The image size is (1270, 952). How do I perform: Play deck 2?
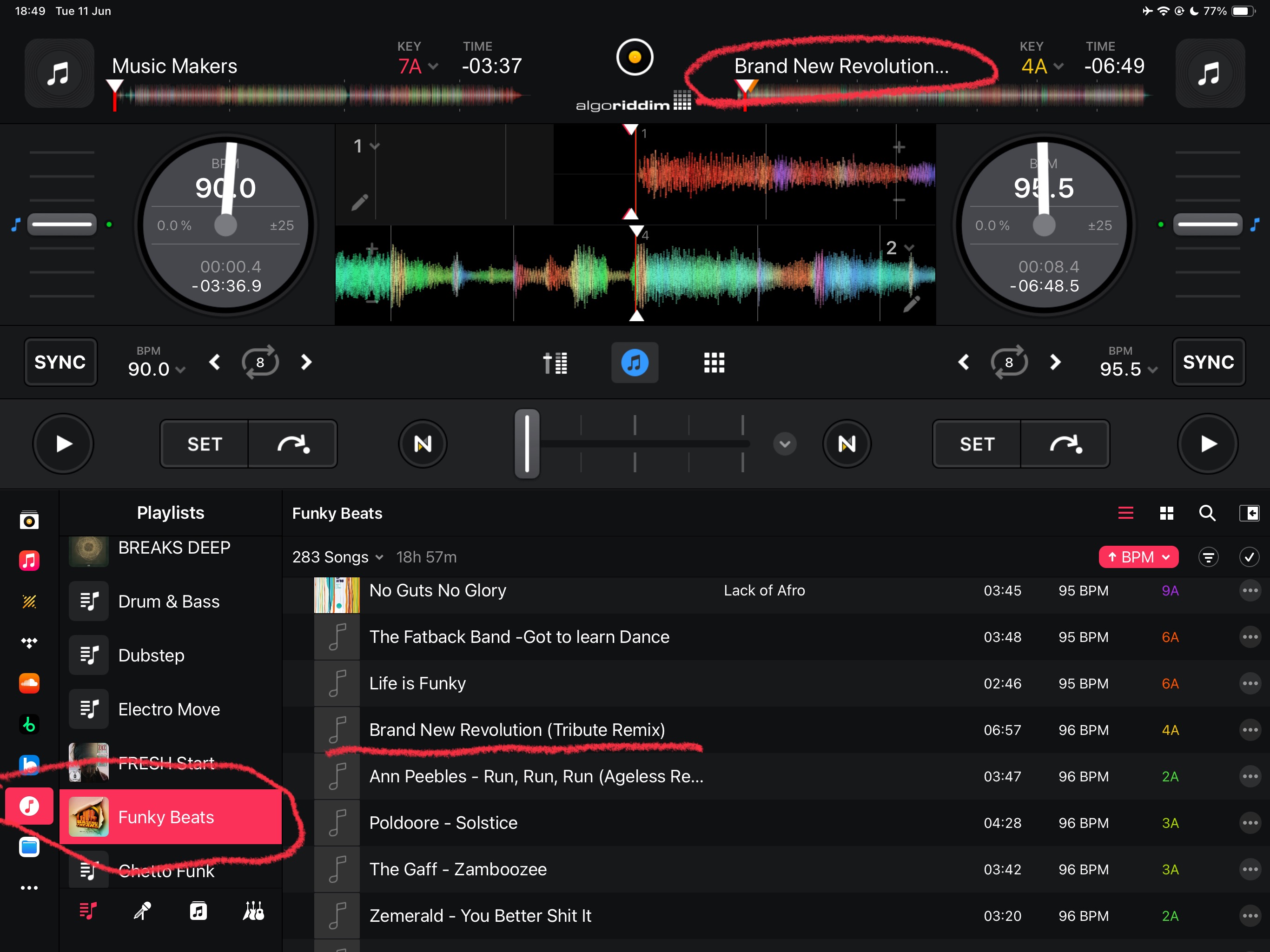point(1208,444)
